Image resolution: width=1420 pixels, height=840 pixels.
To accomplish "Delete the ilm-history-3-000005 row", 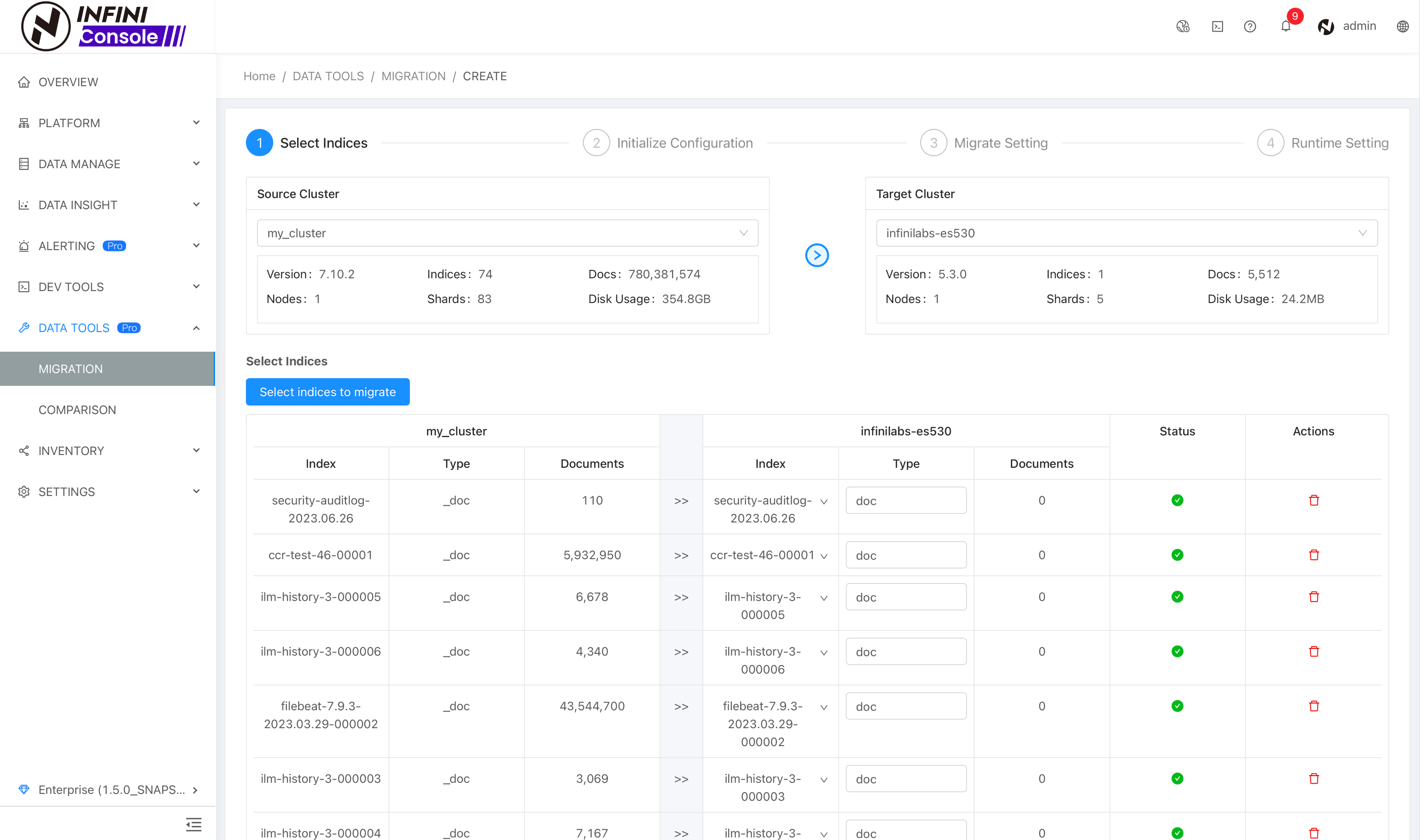I will [1314, 597].
